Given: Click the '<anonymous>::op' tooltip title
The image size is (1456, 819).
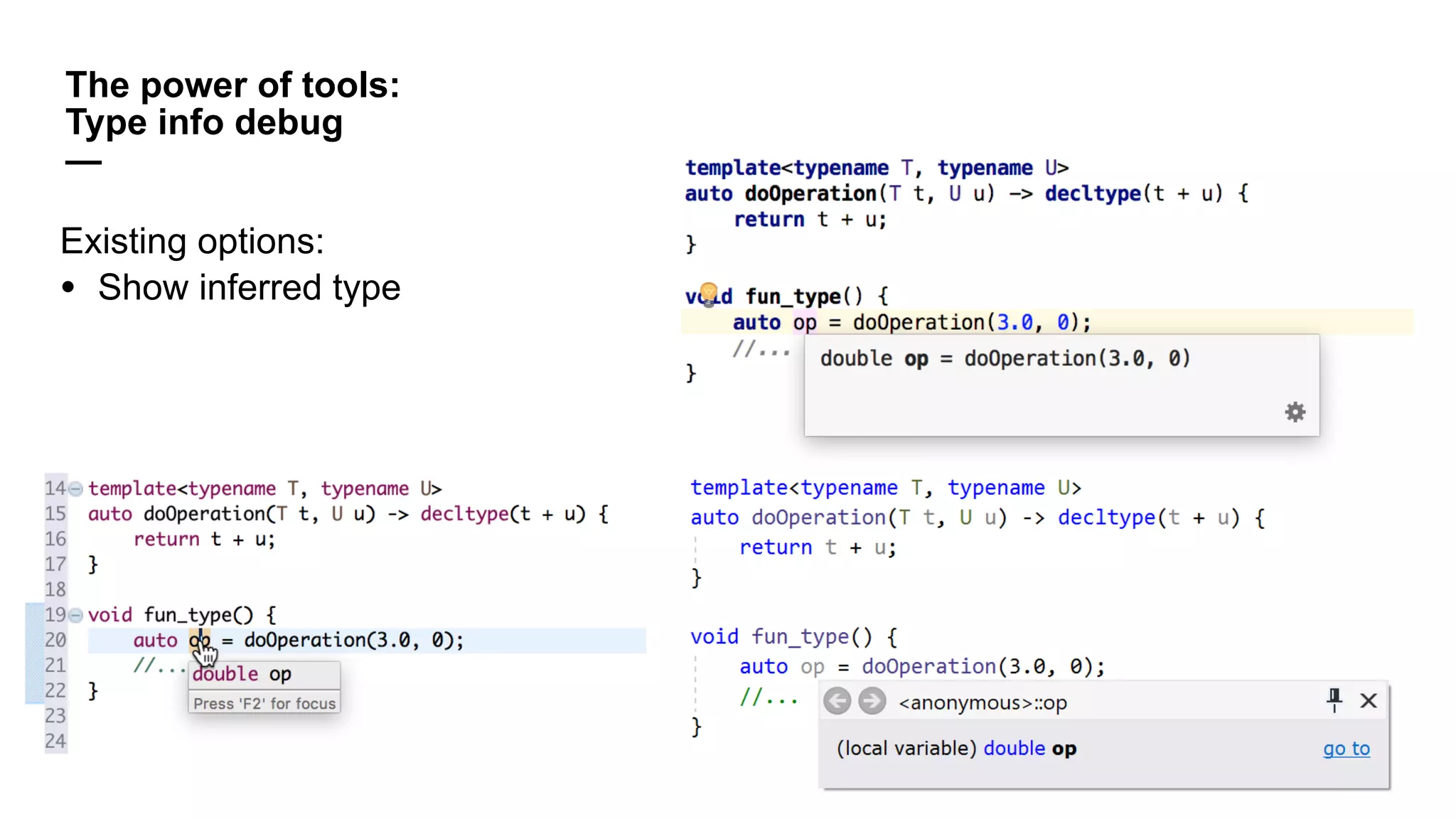Looking at the screenshot, I should point(983,703).
